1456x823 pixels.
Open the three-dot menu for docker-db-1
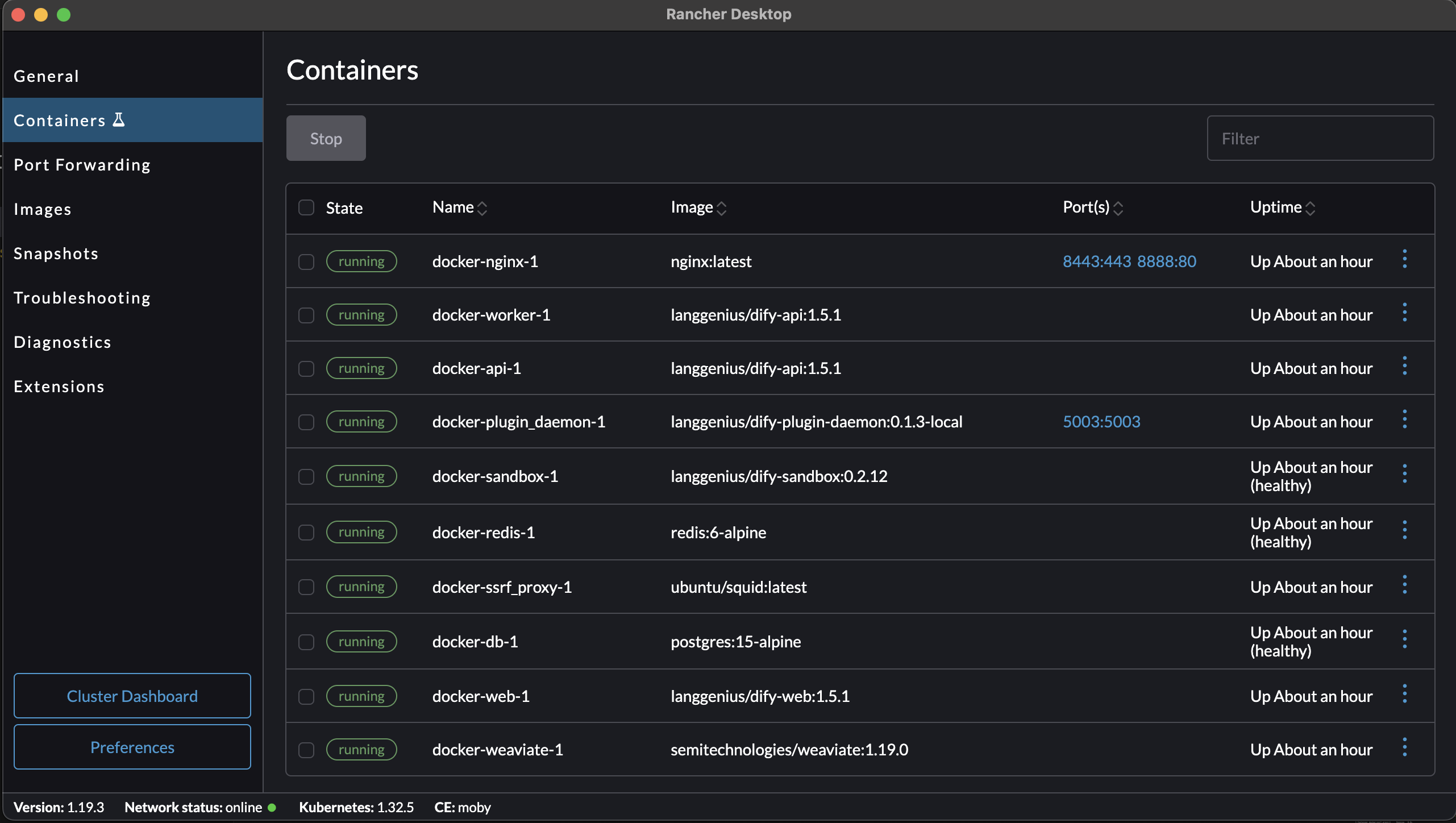(x=1404, y=640)
